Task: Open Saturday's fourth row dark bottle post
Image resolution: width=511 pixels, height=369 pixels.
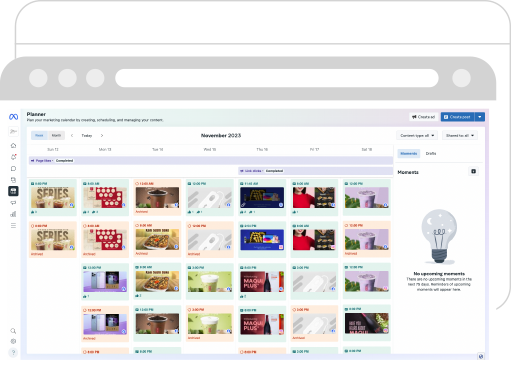Action: (367, 323)
